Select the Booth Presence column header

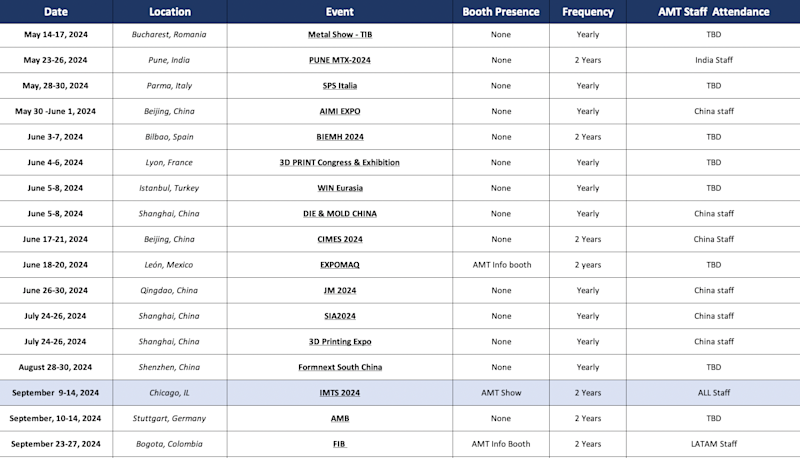(501, 12)
